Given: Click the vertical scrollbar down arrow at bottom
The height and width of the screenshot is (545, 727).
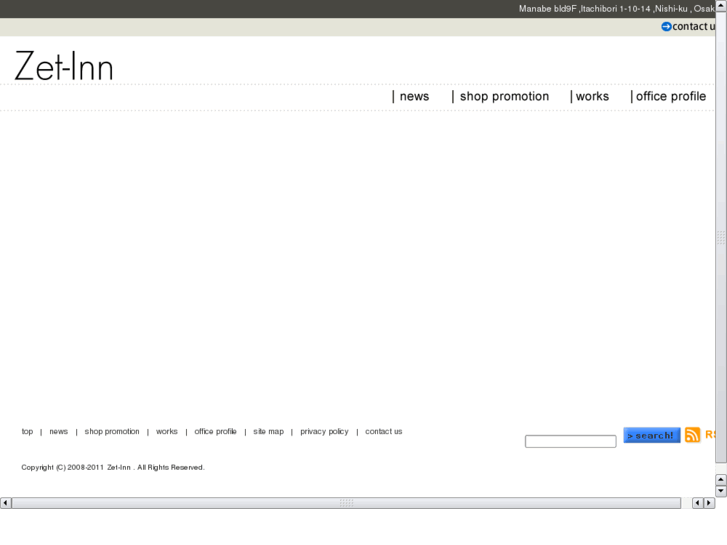Looking at the screenshot, I should pyautogui.click(x=721, y=491).
